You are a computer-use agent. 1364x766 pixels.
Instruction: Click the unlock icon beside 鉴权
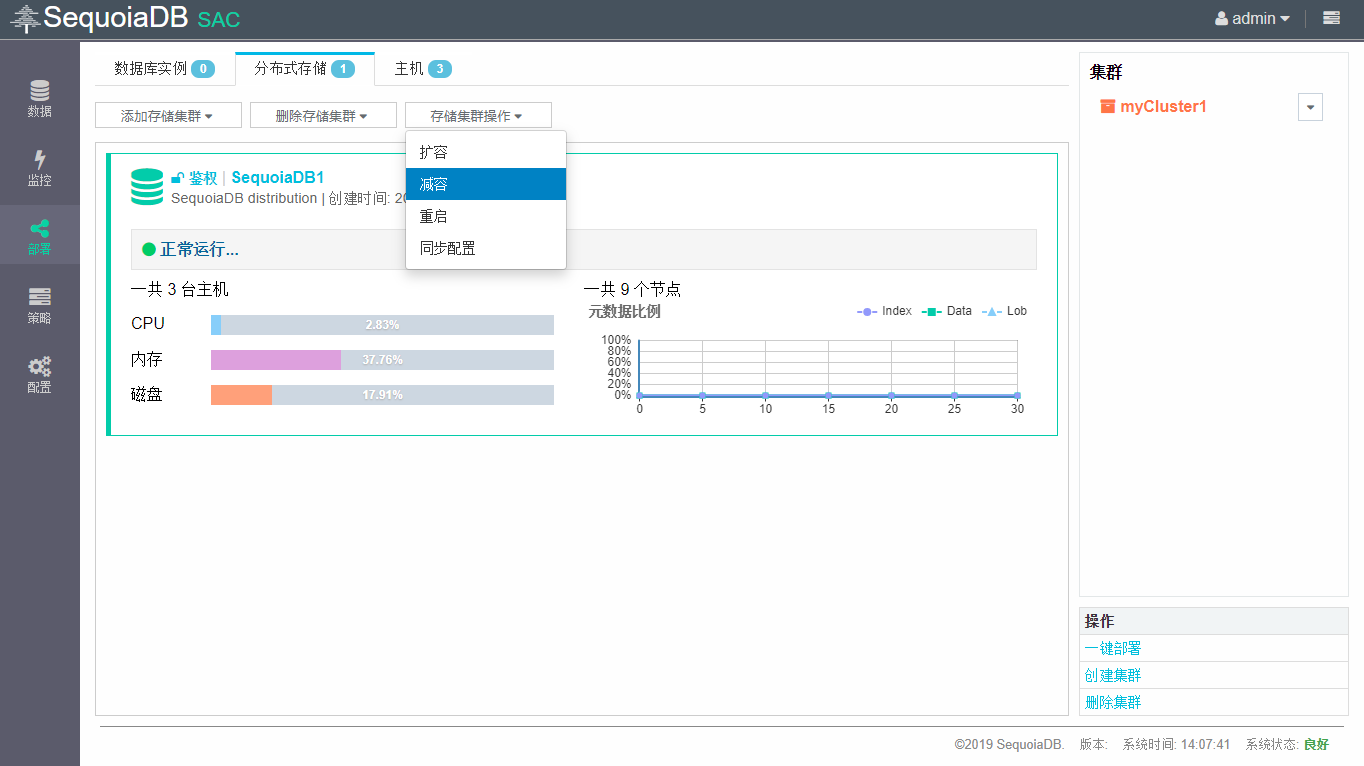177,178
